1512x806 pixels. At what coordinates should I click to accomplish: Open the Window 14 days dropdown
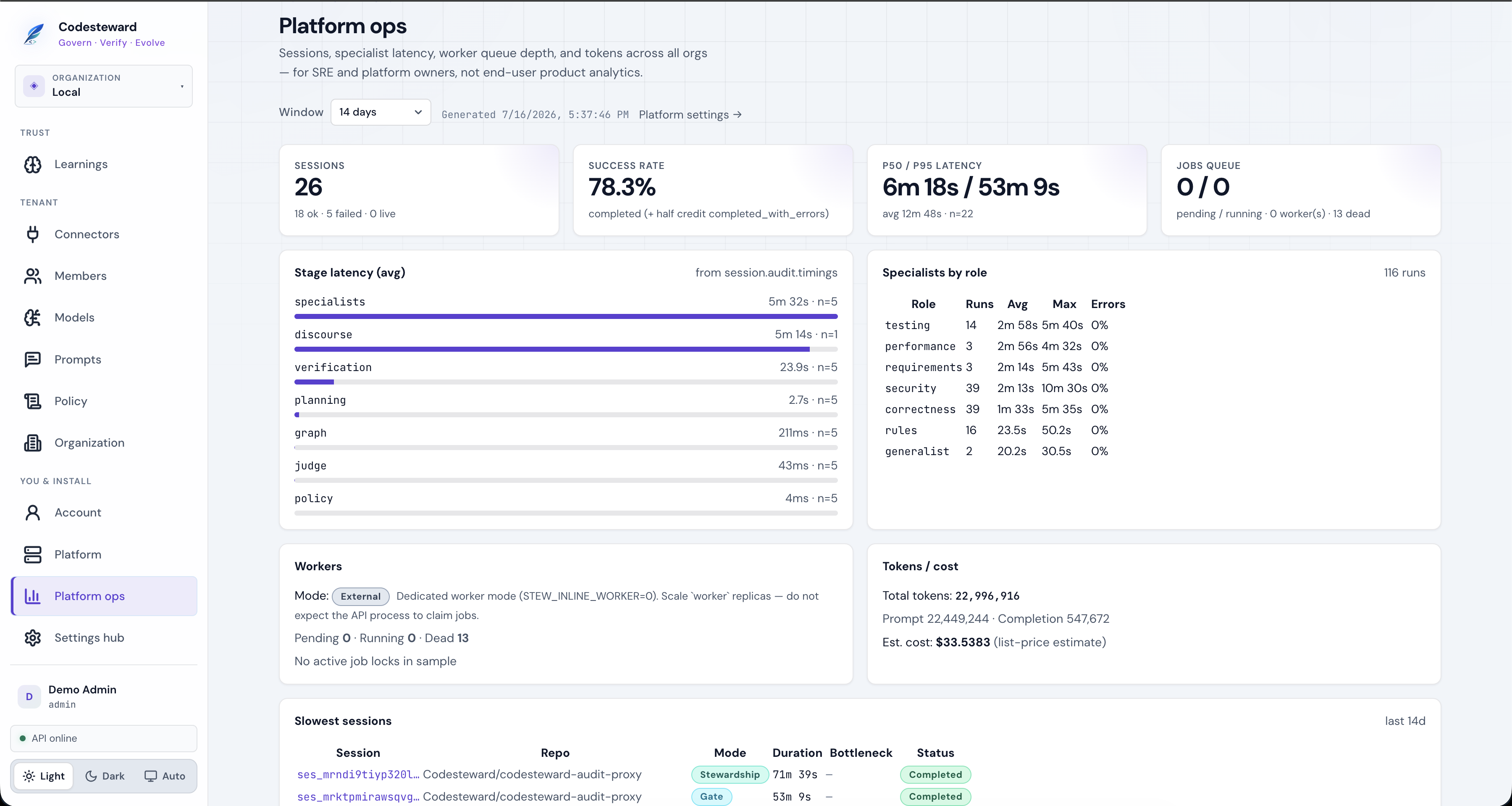pyautogui.click(x=381, y=112)
